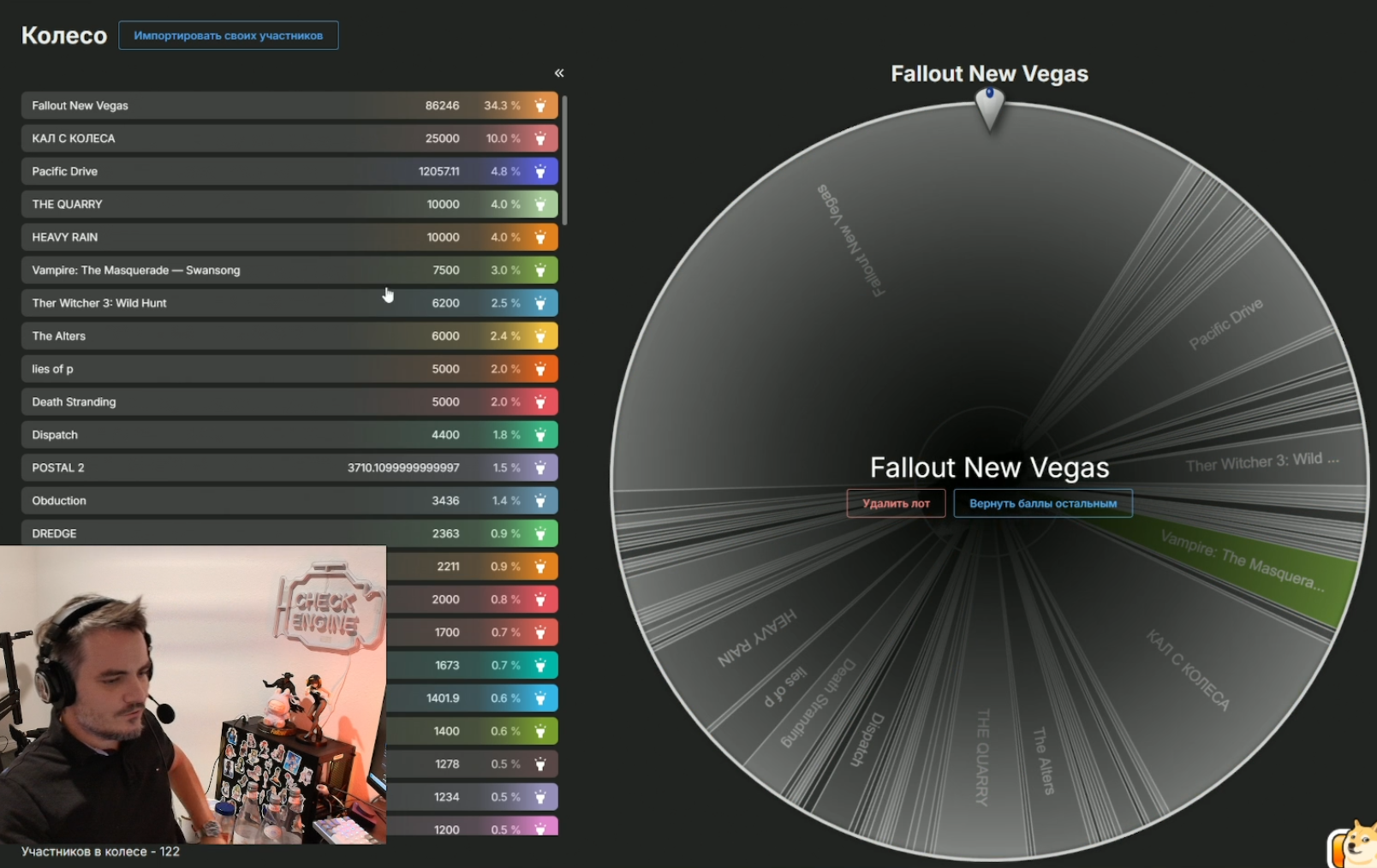
Task: Click Vampire: The Masquerade — Swansong in the list
Action: [x=136, y=271]
